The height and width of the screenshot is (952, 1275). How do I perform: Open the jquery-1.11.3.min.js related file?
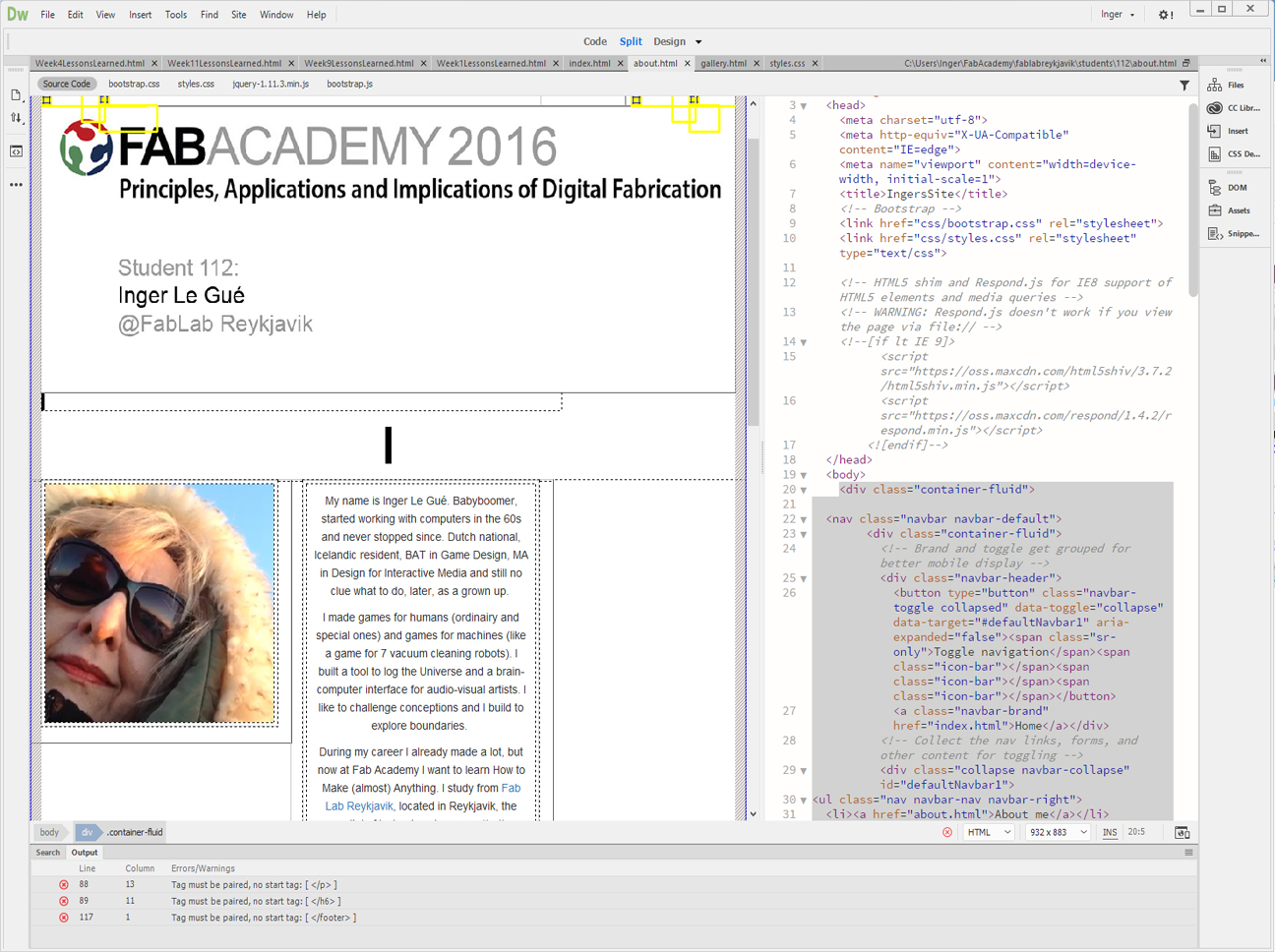coord(271,85)
